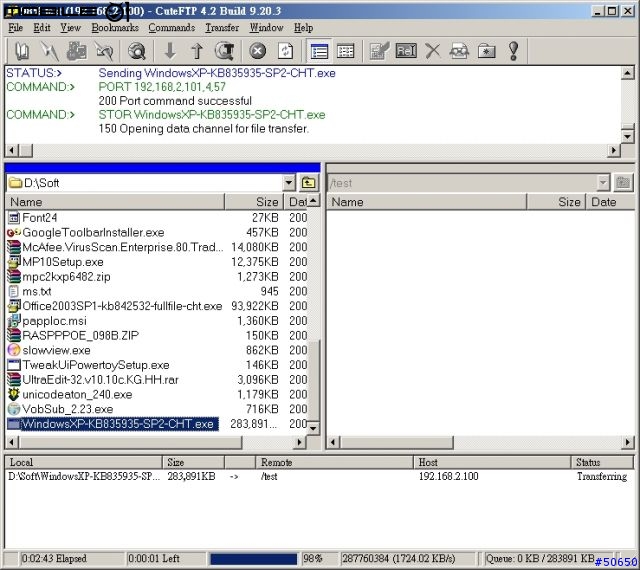Click the local parent-folder up button
Viewport: 640px width, 570px height.
click(x=309, y=183)
